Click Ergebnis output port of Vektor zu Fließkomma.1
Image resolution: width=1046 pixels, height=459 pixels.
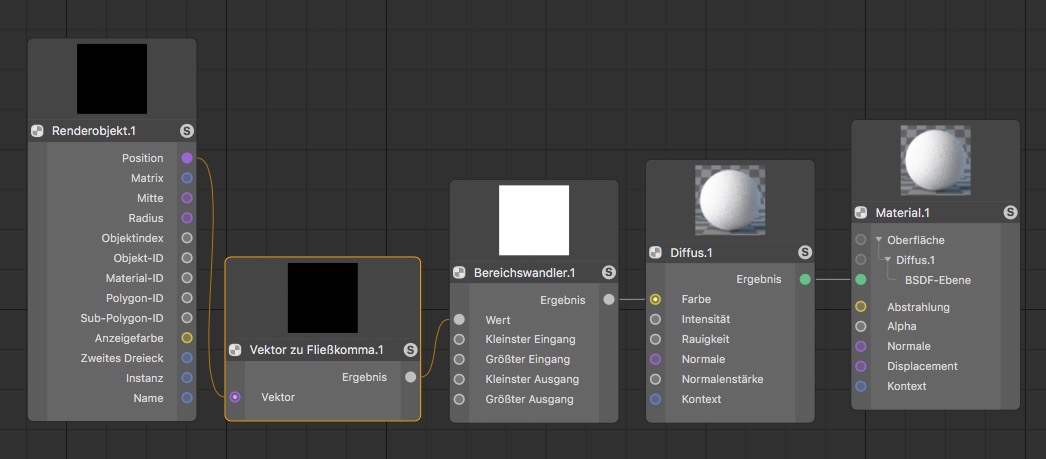(410, 377)
